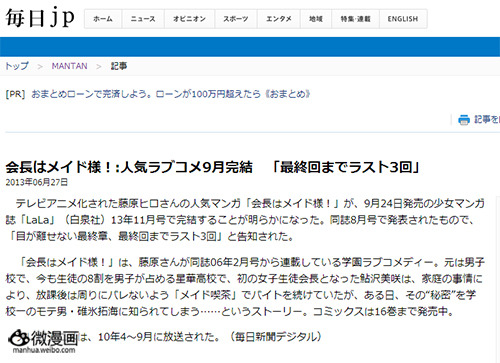Click the トップ breadcrumb link
The height and width of the screenshot is (363, 500).
point(17,66)
